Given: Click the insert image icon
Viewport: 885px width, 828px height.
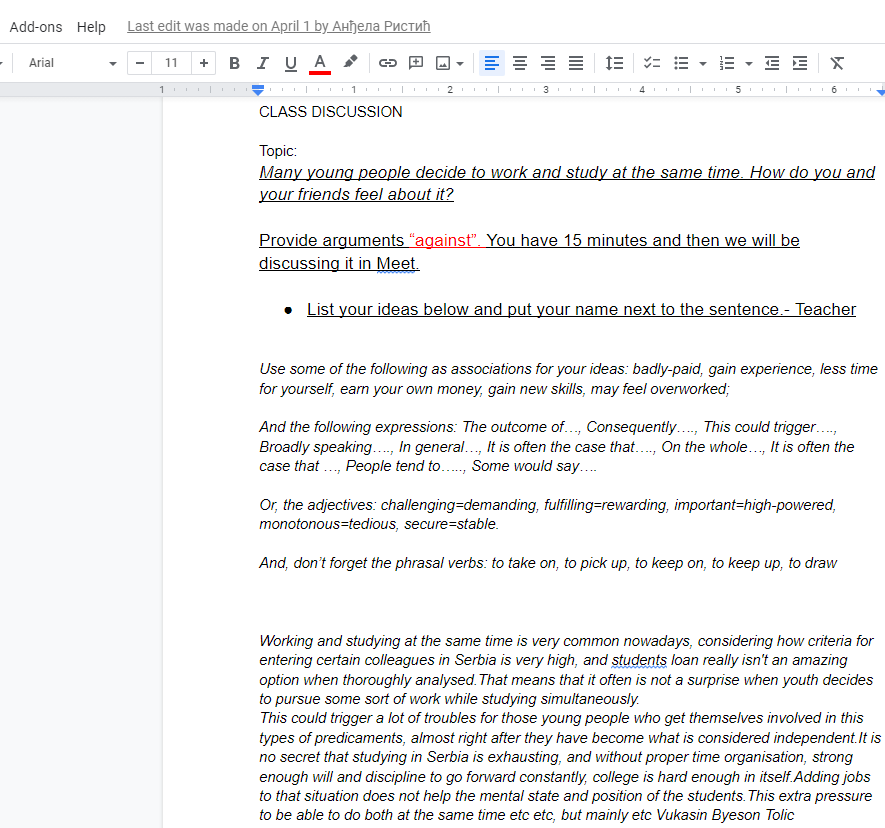Looking at the screenshot, I should pos(443,63).
